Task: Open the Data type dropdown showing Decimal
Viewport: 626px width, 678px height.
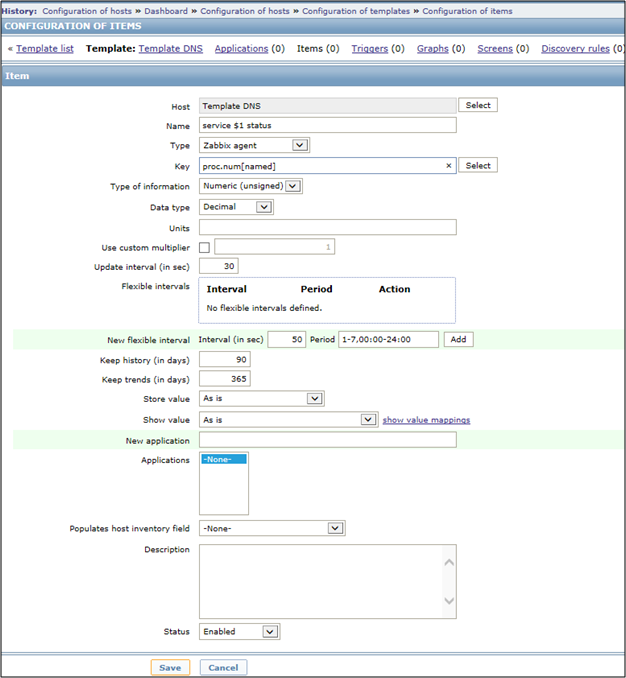Action: (x=236, y=207)
